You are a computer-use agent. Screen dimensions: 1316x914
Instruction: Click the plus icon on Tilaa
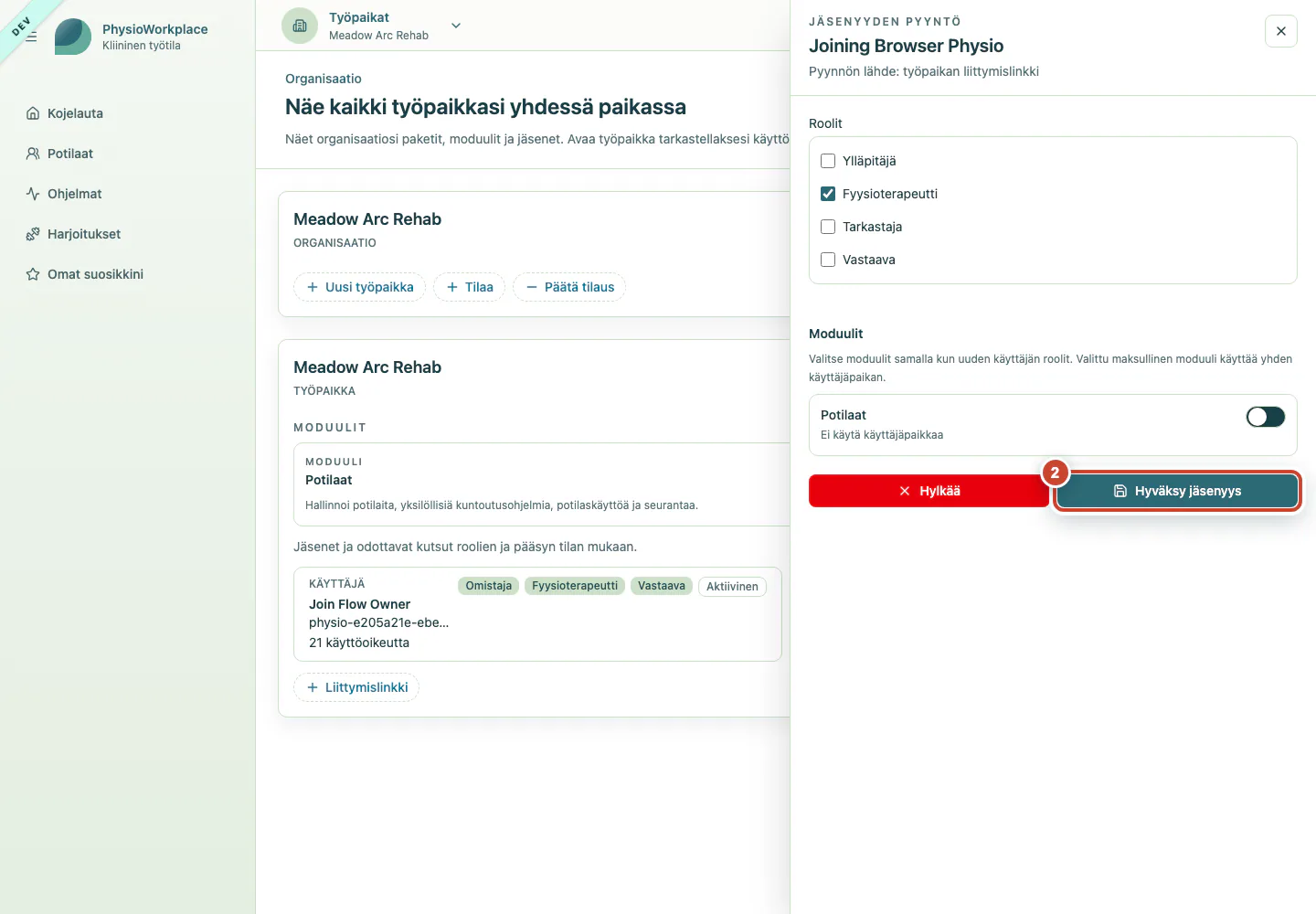[x=452, y=287]
